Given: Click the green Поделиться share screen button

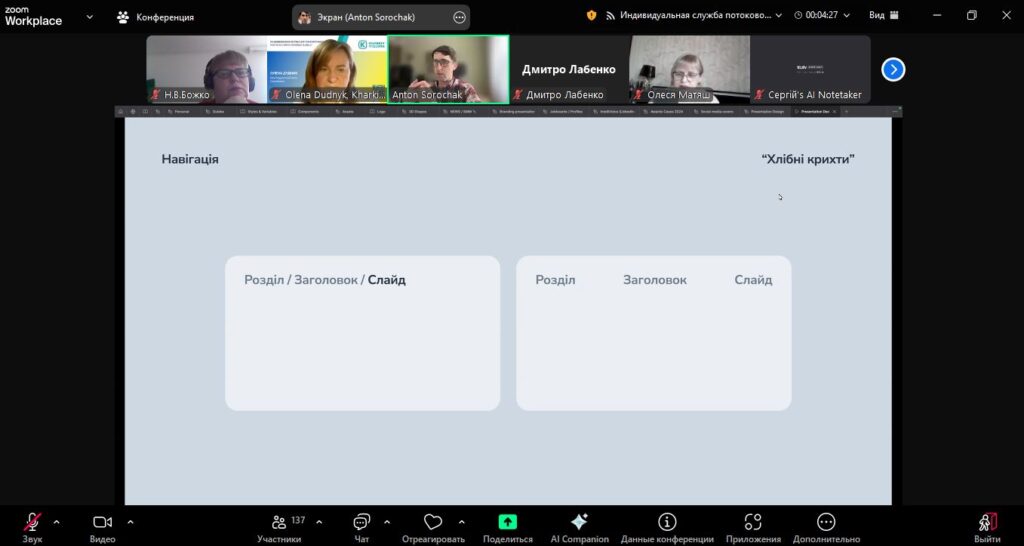Looking at the screenshot, I should coord(507,522).
